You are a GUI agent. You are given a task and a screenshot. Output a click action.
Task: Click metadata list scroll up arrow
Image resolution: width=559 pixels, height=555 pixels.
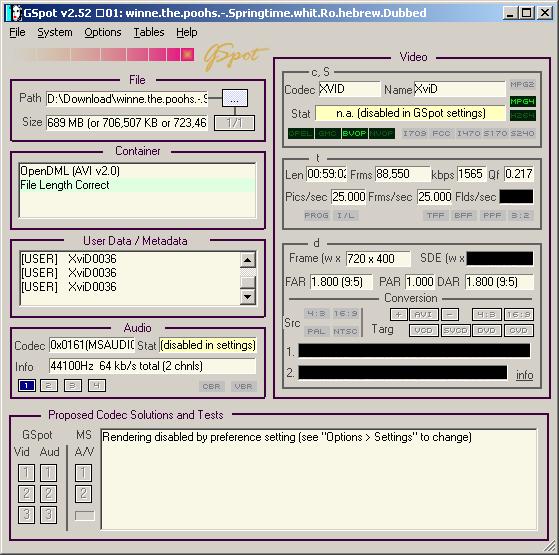click(x=247, y=260)
